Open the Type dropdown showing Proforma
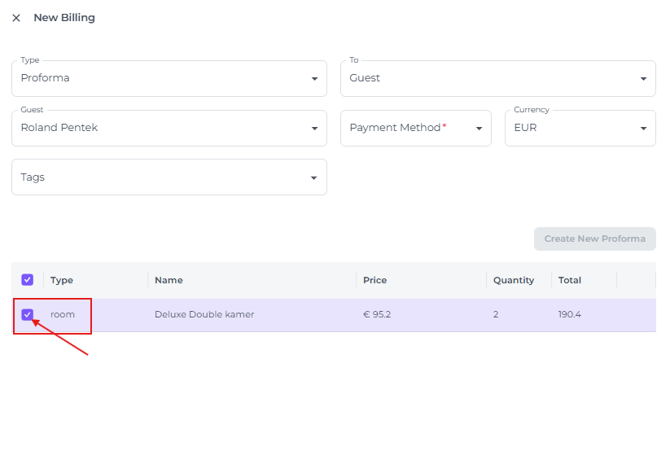The image size is (670, 464). point(168,78)
